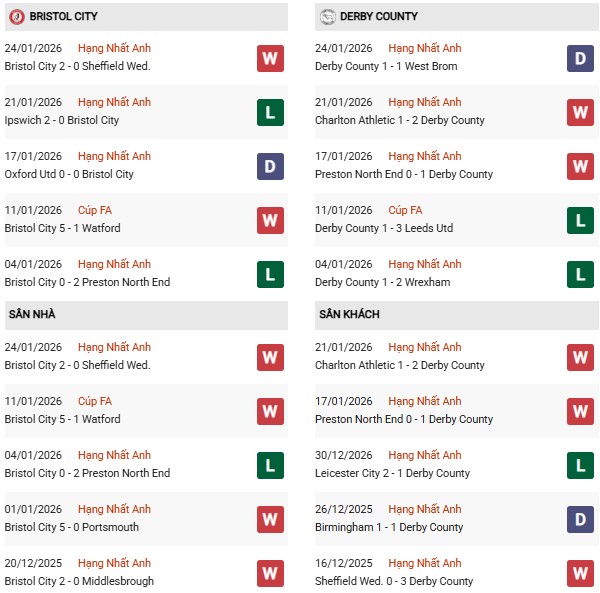Click W badge for Sheffield Wed. vs Derby County

click(580, 573)
